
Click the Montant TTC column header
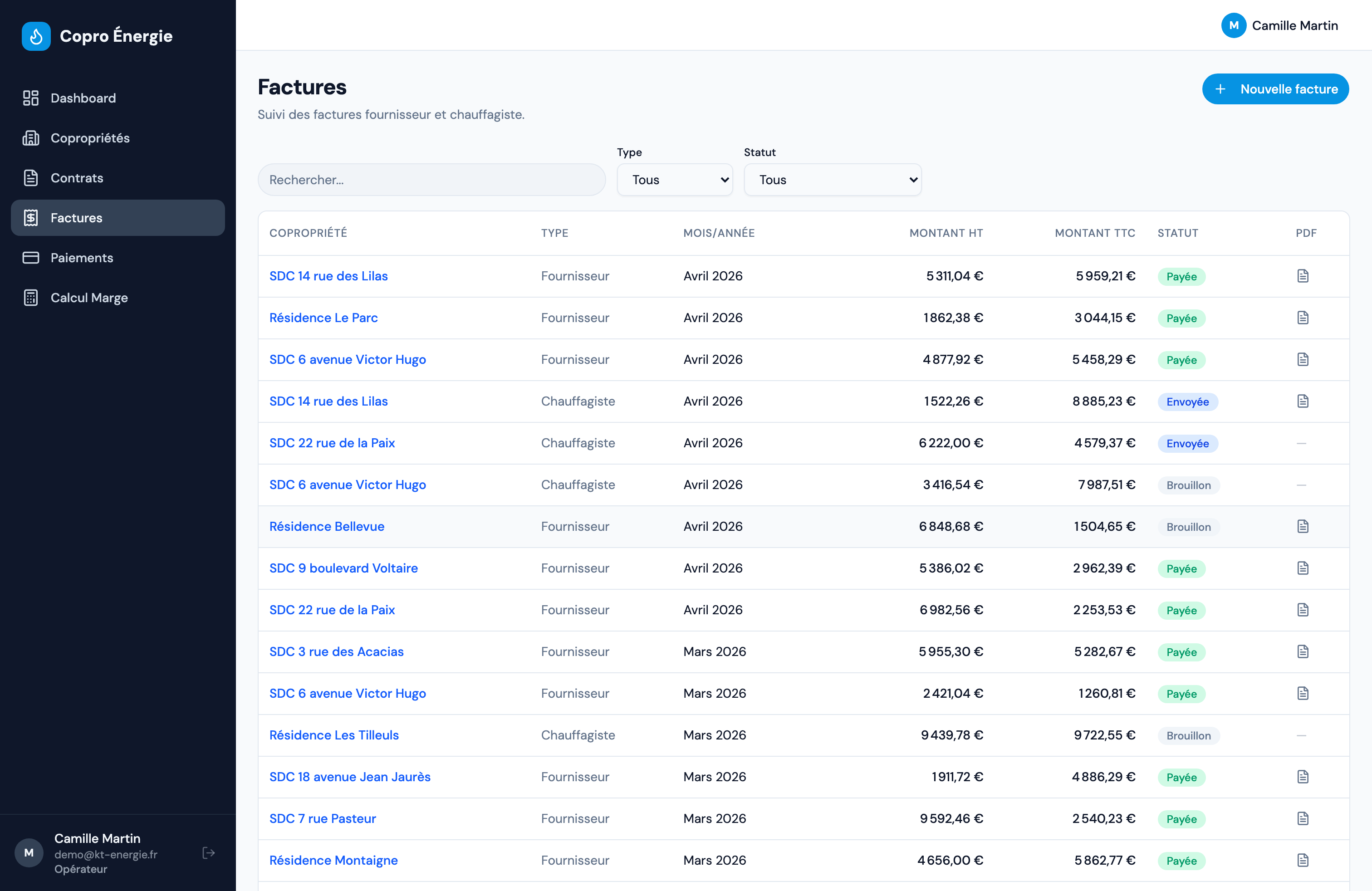[1095, 233]
